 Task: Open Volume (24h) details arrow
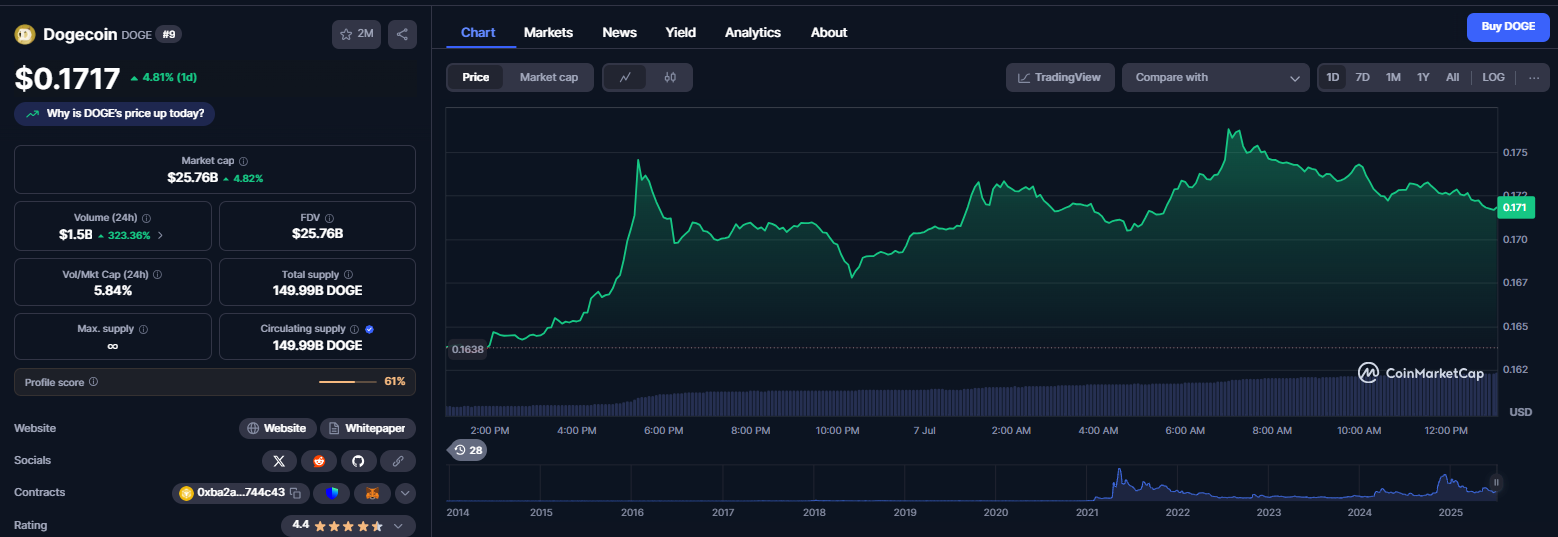click(160, 235)
